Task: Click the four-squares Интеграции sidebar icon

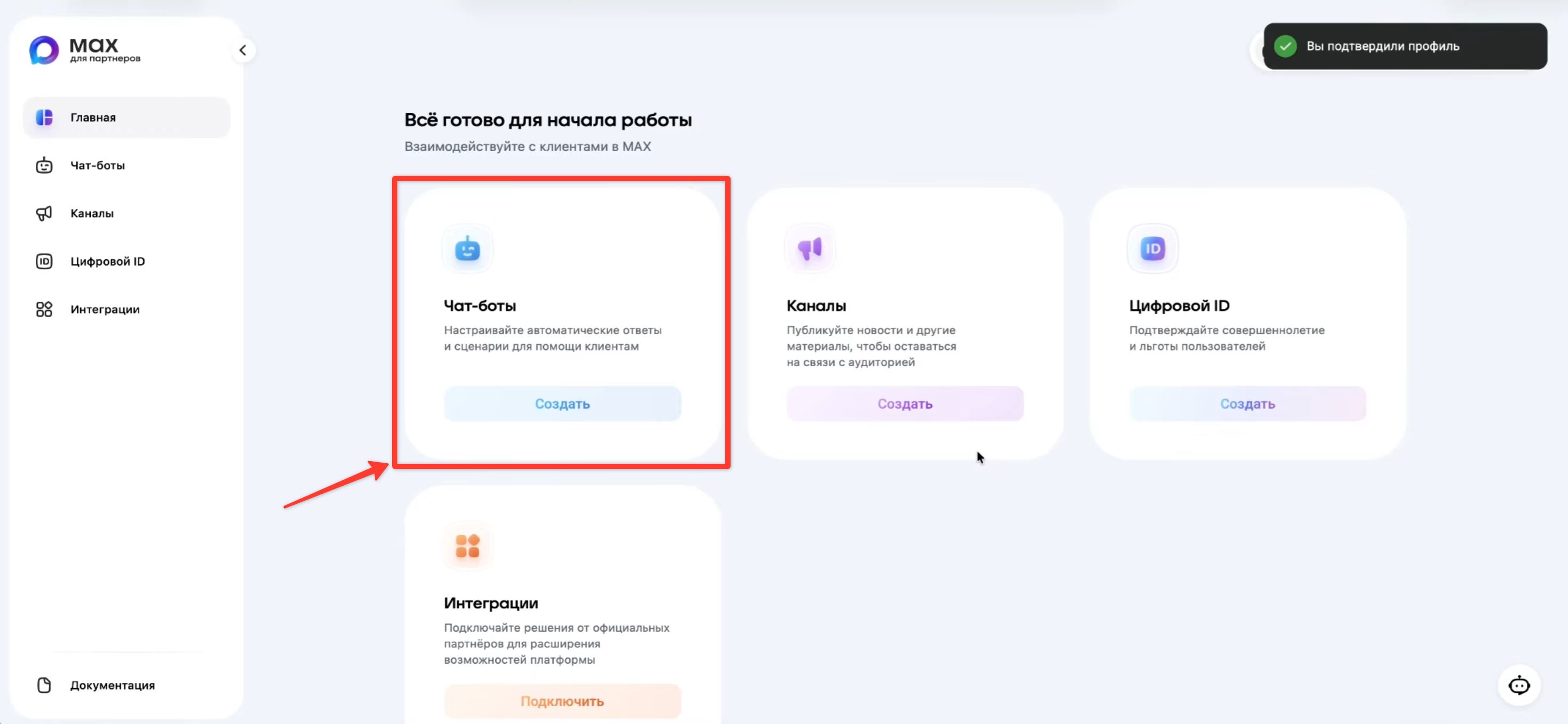Action: click(44, 309)
